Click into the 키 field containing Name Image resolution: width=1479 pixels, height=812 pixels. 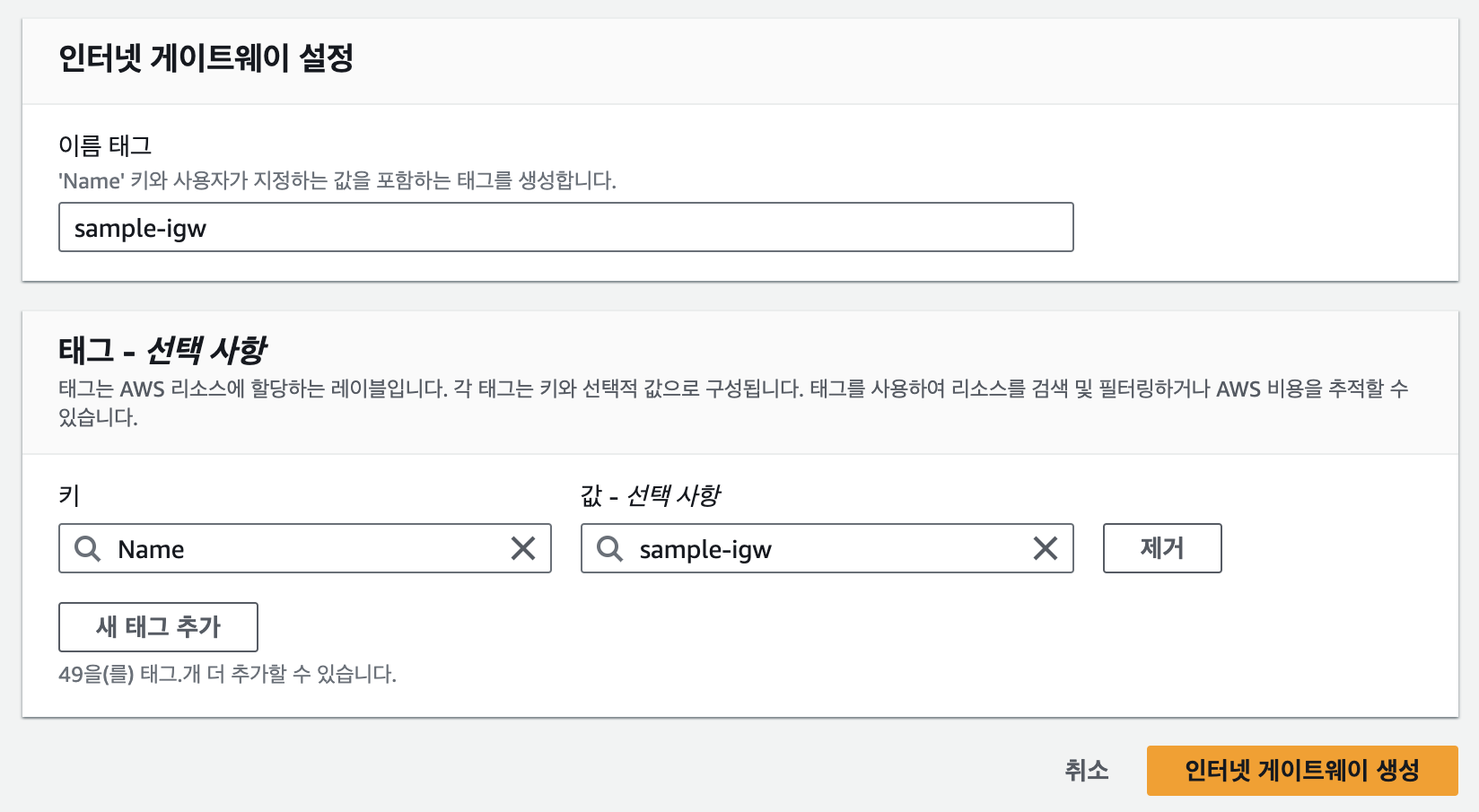(x=305, y=549)
